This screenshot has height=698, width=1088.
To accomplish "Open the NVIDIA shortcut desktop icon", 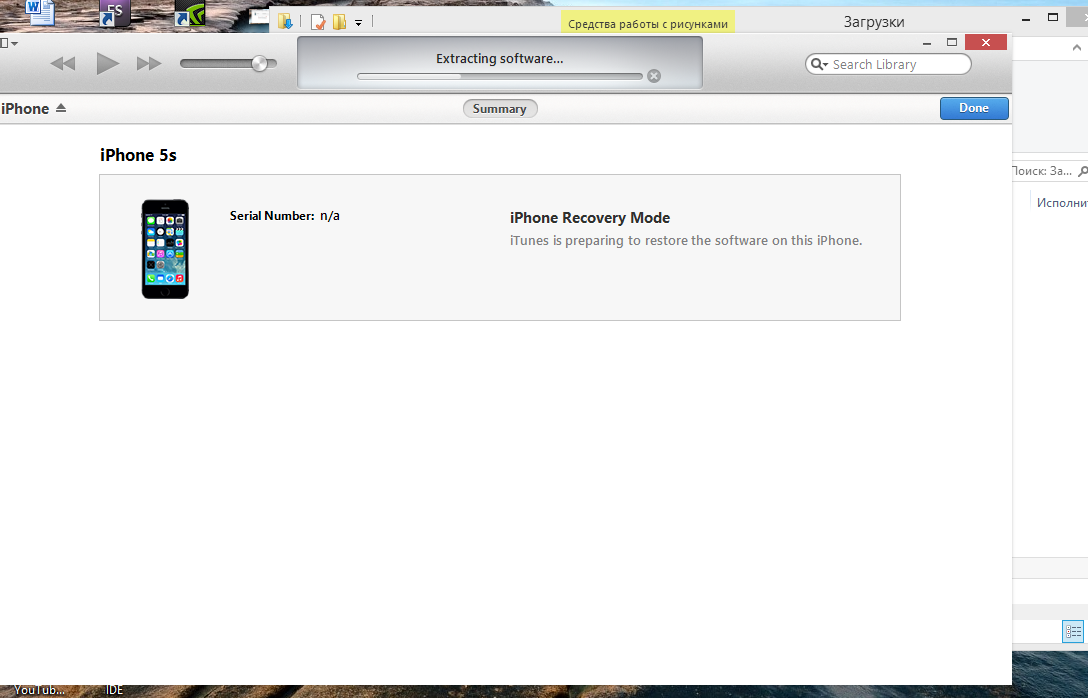I will [189, 13].
